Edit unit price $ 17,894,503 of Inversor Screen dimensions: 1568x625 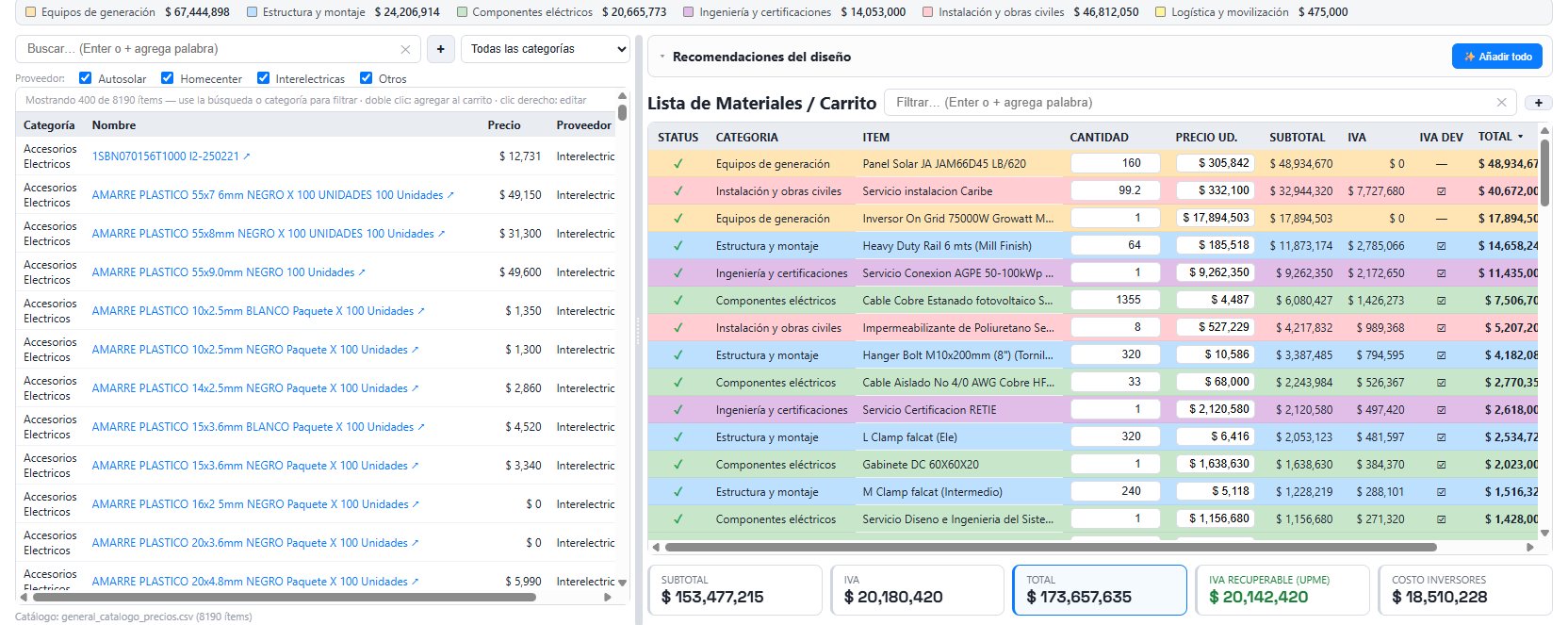[x=1216, y=219]
